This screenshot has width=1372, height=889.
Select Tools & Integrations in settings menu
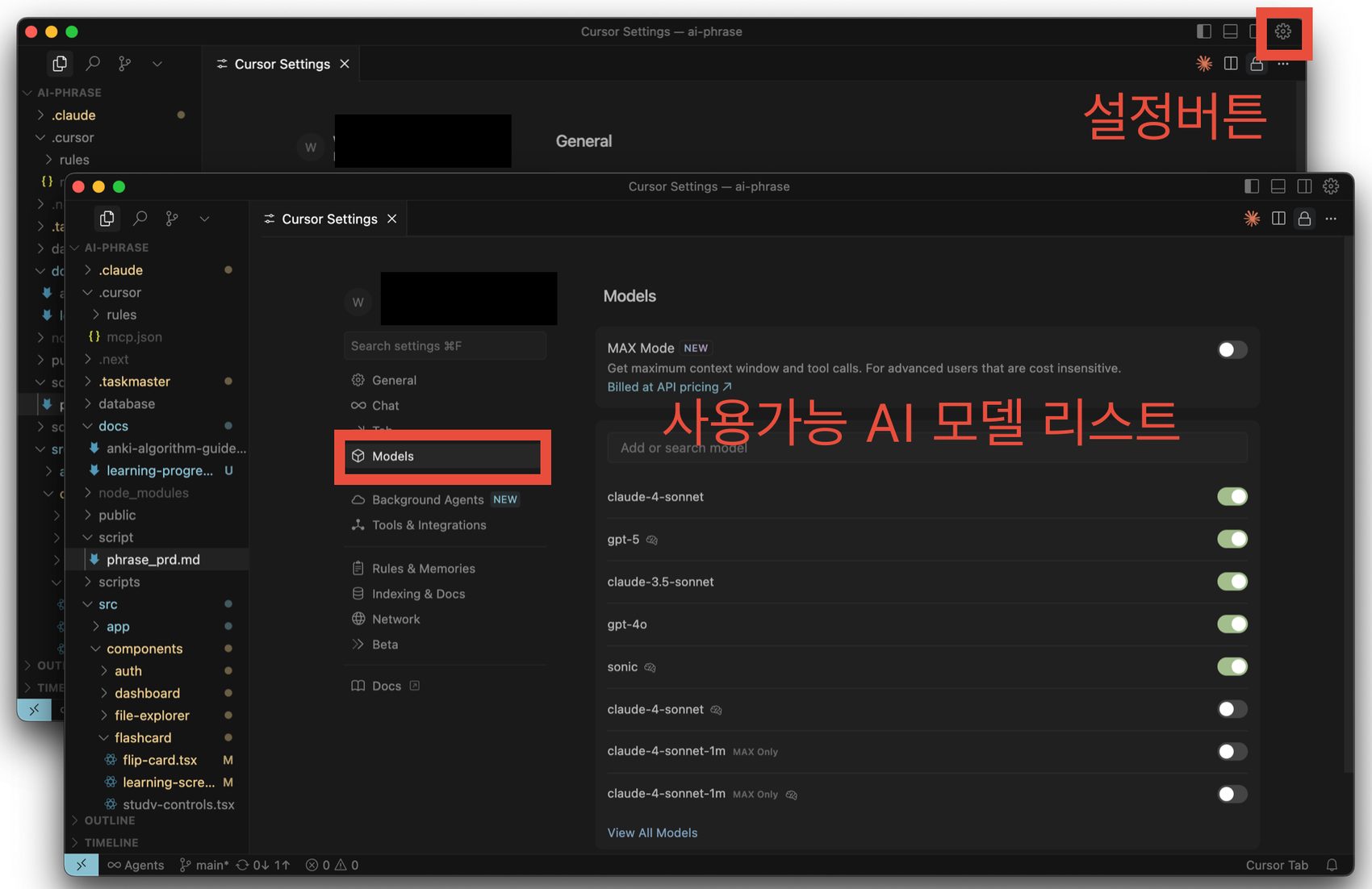click(429, 525)
